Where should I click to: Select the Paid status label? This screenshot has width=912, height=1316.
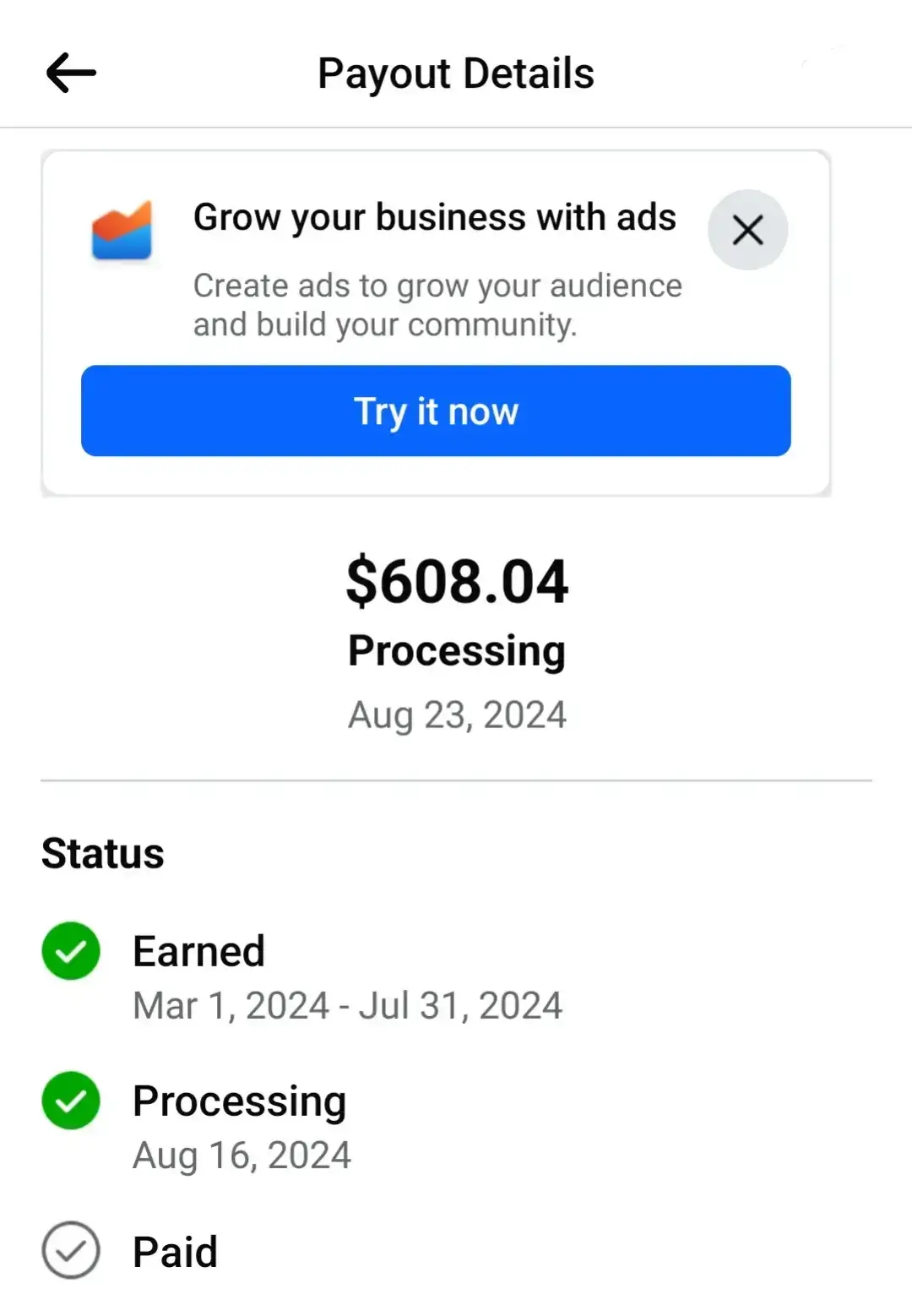click(x=176, y=1251)
